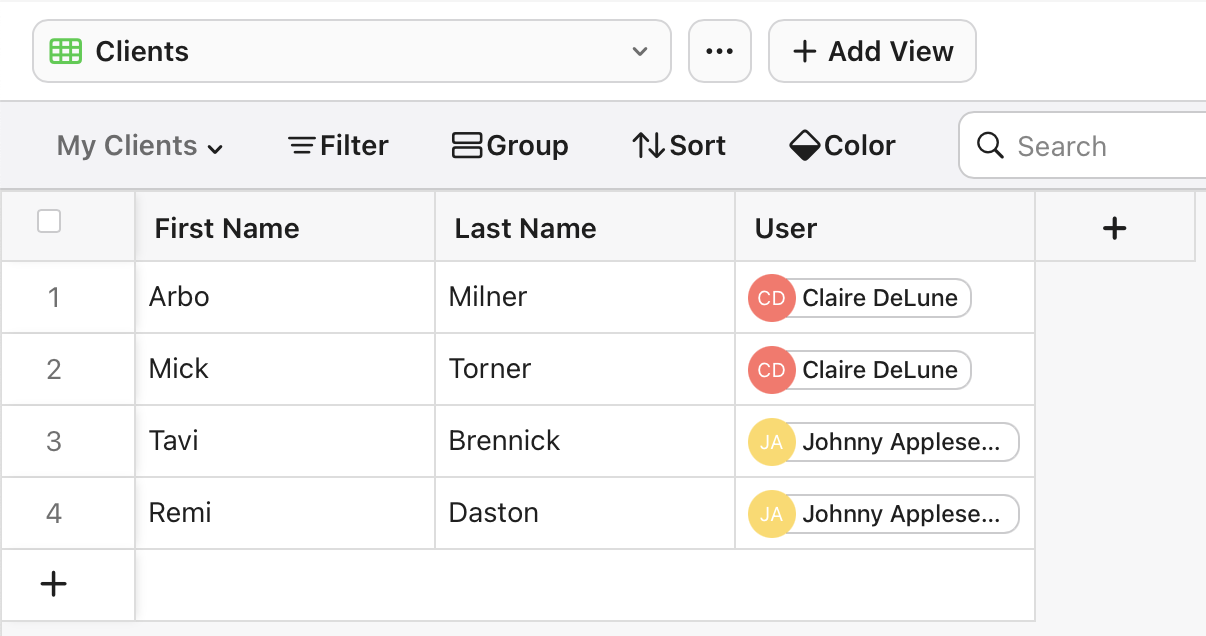The width and height of the screenshot is (1206, 636).
Task: Open the ellipsis options menu beside Clients
Action: (x=720, y=50)
